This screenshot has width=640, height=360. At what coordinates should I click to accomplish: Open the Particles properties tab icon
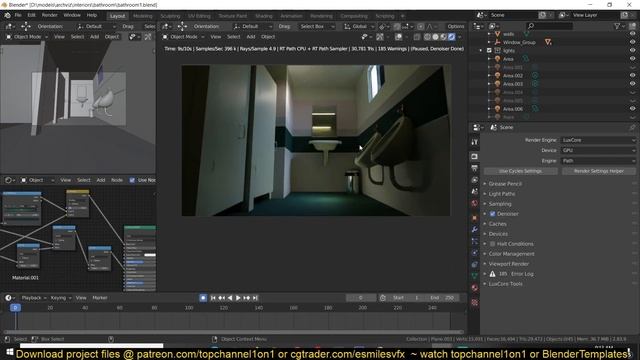[474, 241]
